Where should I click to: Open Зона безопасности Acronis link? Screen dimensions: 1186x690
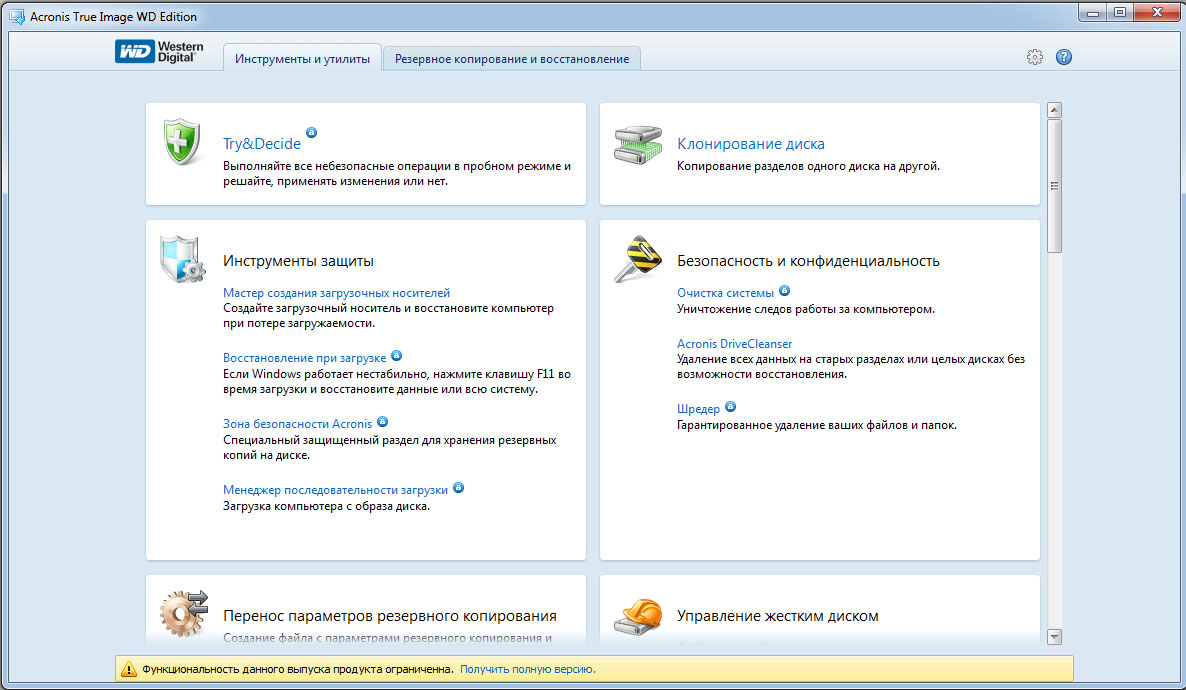click(x=297, y=424)
